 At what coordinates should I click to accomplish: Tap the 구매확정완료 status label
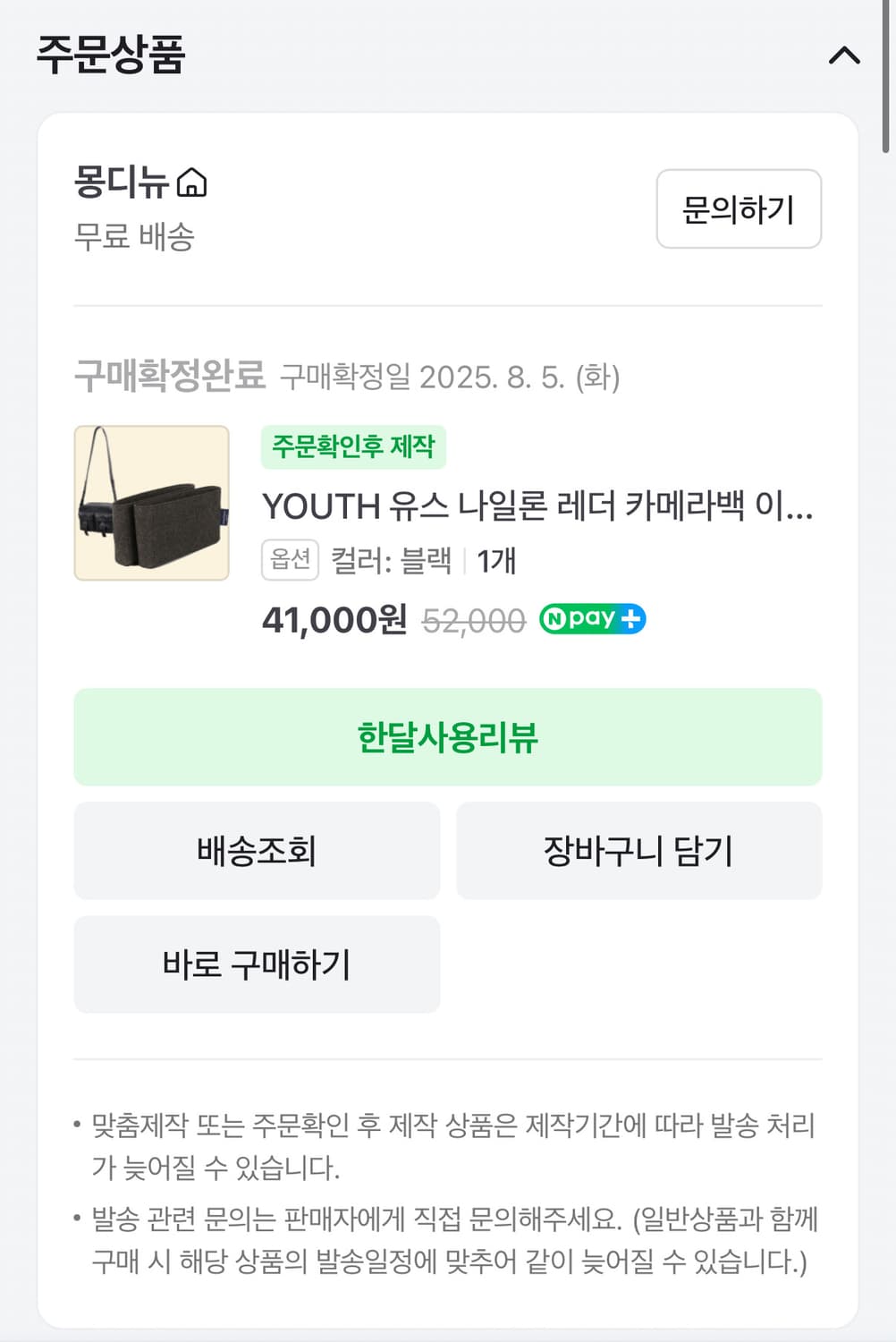tap(170, 376)
